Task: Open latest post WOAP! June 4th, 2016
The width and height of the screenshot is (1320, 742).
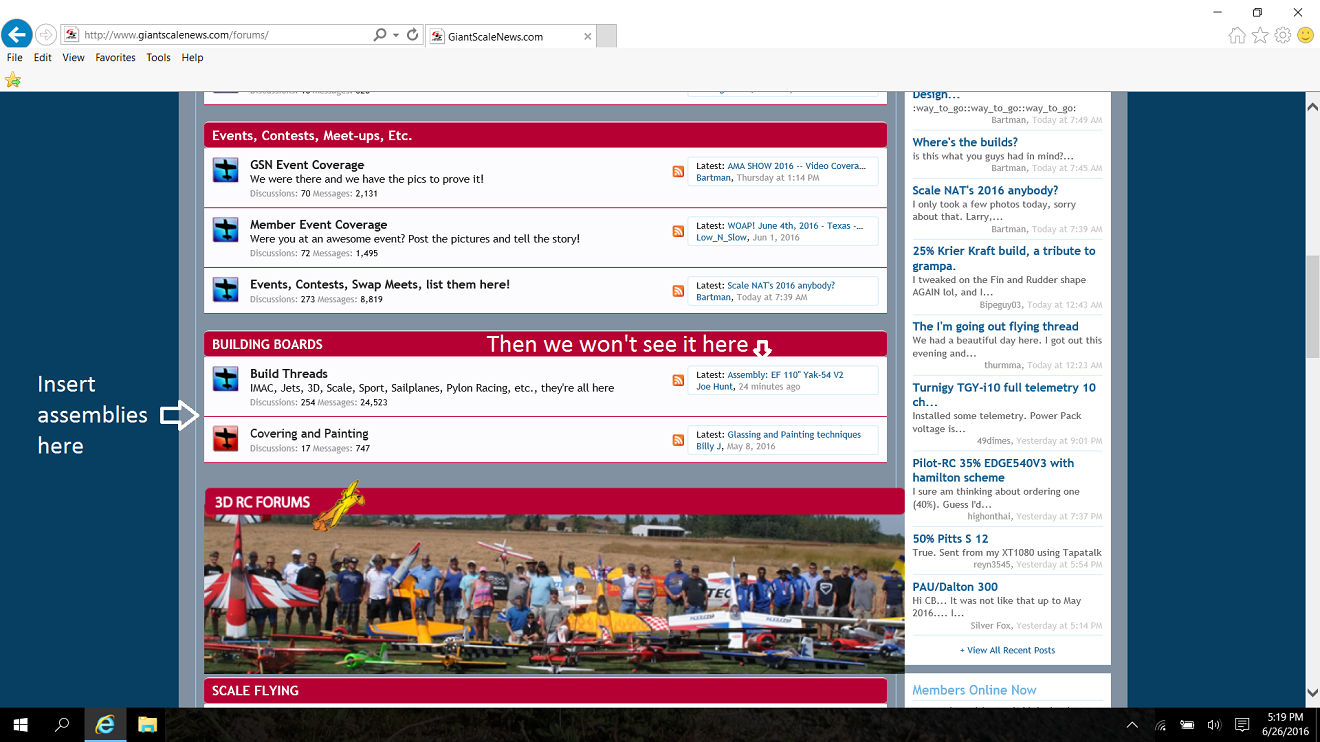Action: tap(795, 226)
